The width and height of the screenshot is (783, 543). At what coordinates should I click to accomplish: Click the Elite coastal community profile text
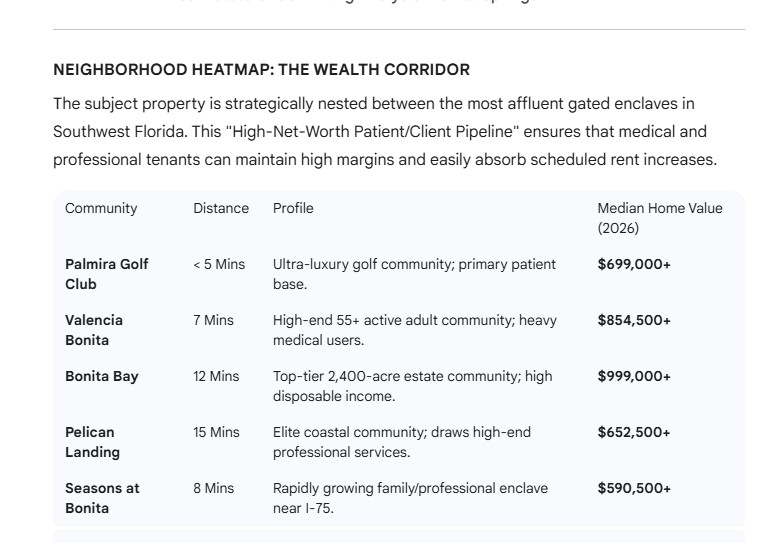click(x=402, y=442)
